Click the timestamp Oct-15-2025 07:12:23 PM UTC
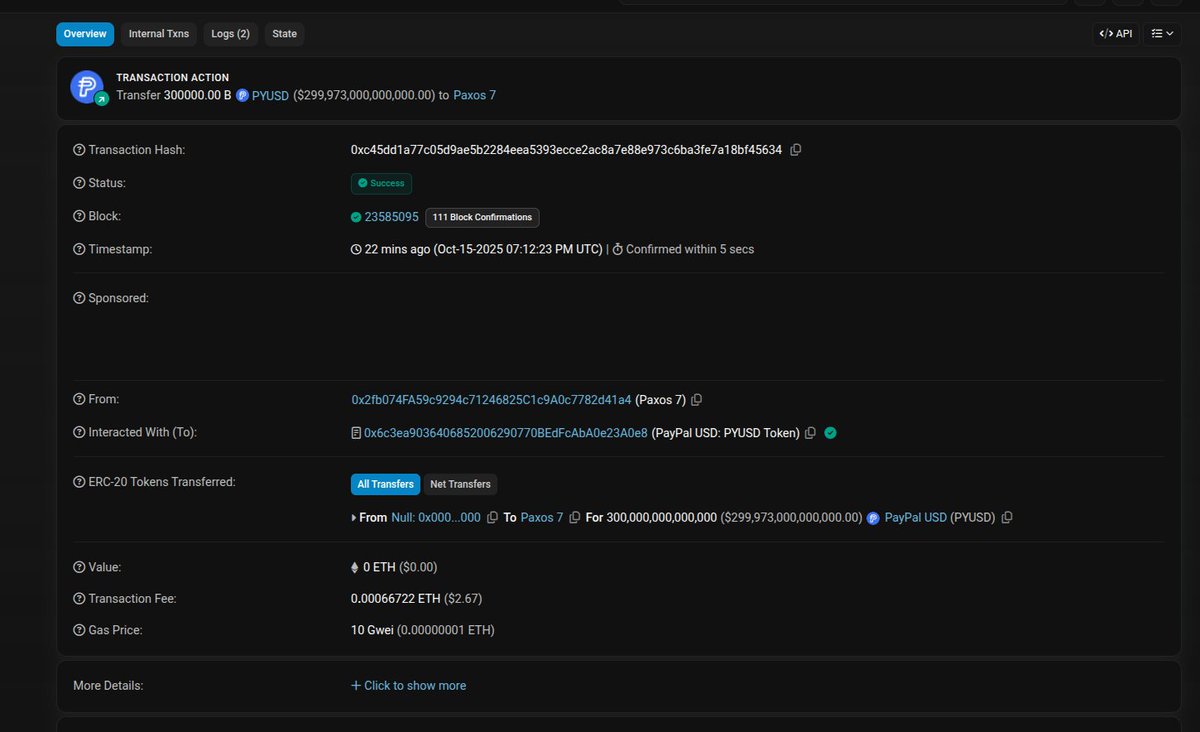The height and width of the screenshot is (732, 1200). point(518,249)
